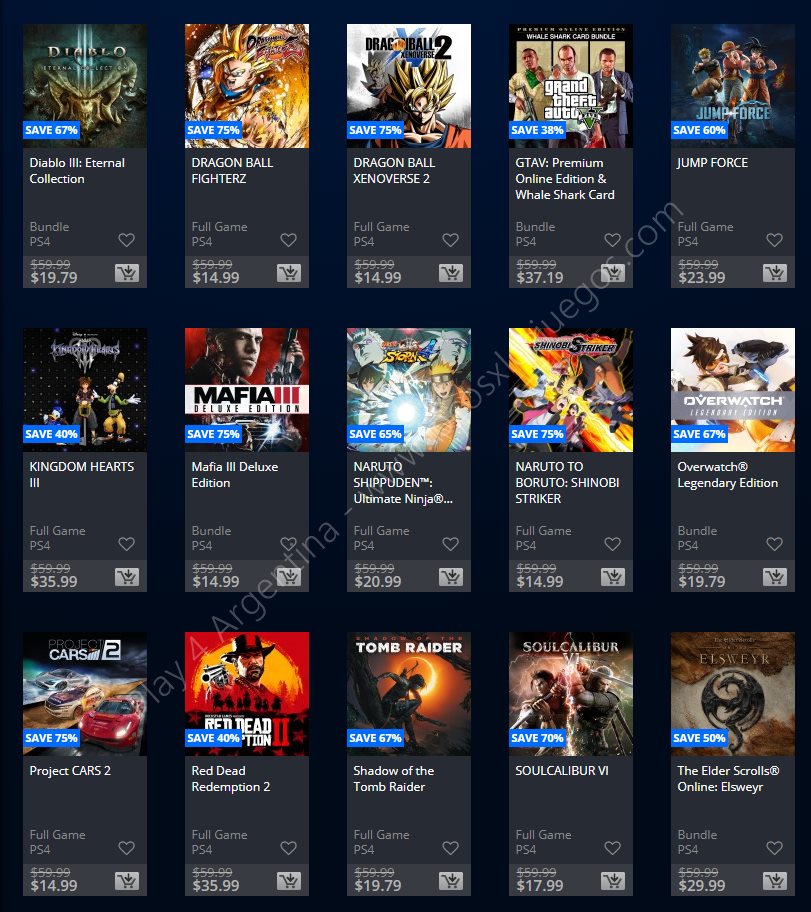Favorite Mafia III Deluxe Edition with heart
The width and height of the screenshot is (811, 912).
pyautogui.click(x=289, y=544)
